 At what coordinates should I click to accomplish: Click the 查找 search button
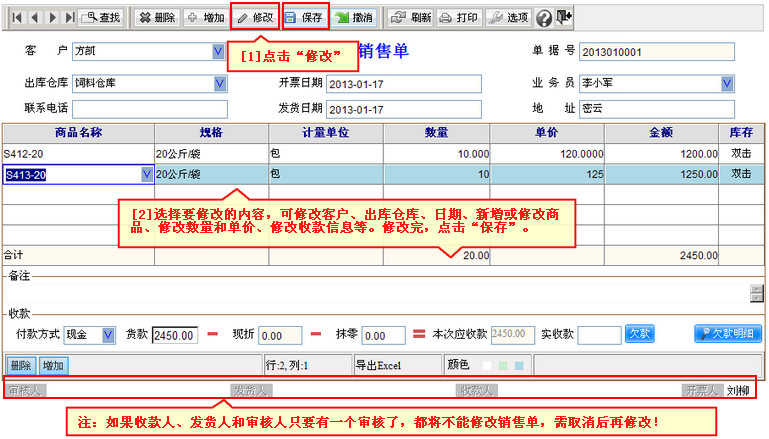102,18
